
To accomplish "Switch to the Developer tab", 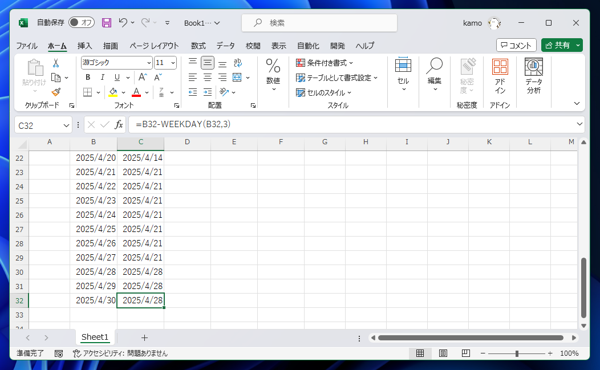I will coord(338,46).
